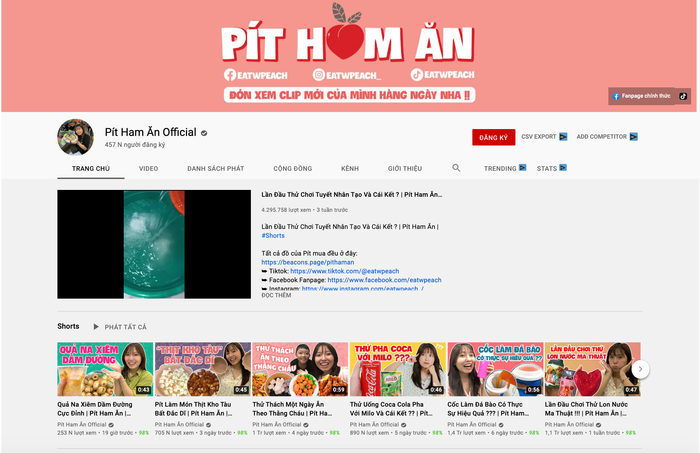Click the CSV EXPORT blue arrow icon
Image resolution: width=700 pixels, height=453 pixels.
(563, 137)
